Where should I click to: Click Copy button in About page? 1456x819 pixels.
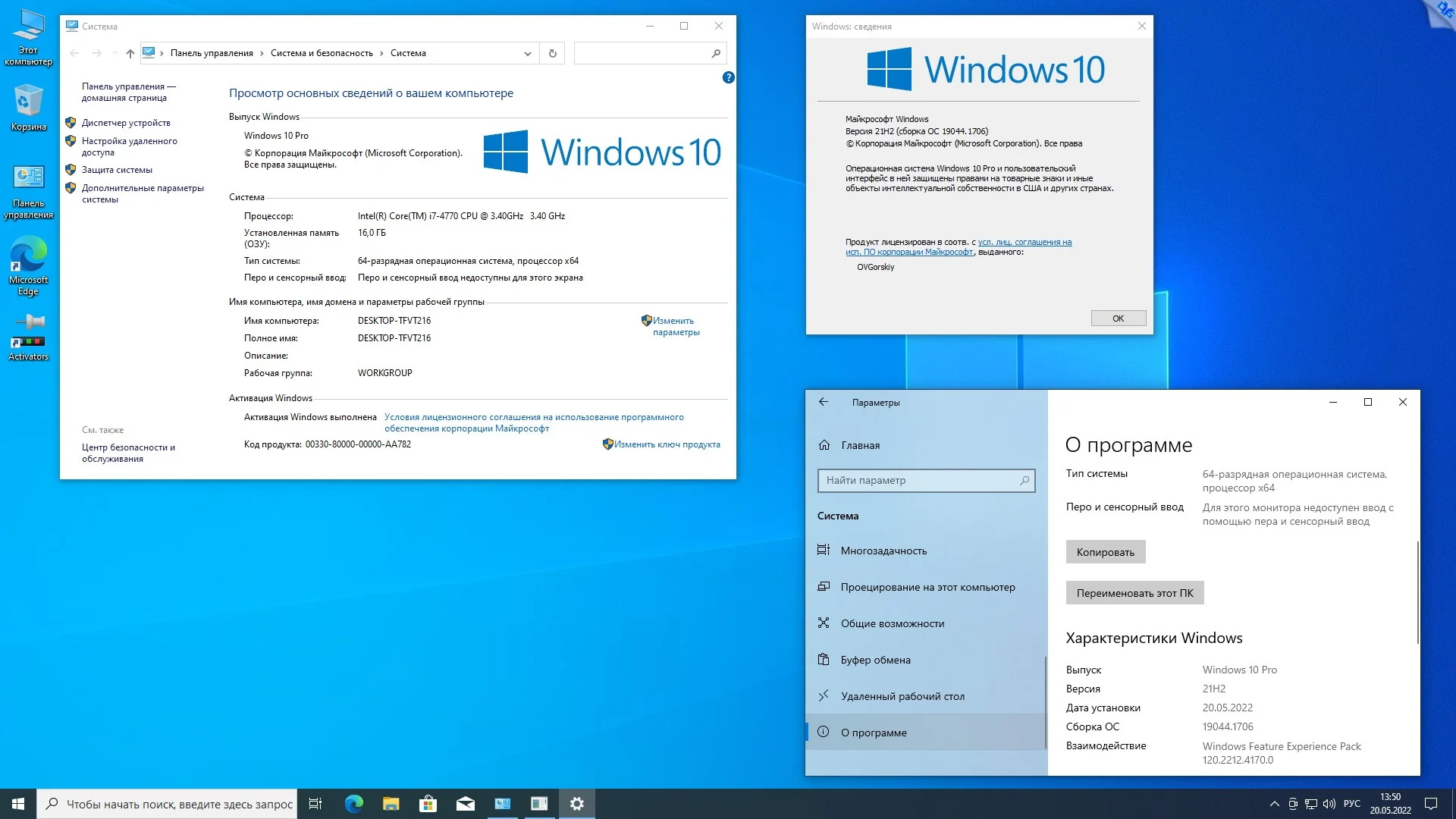(x=1105, y=552)
